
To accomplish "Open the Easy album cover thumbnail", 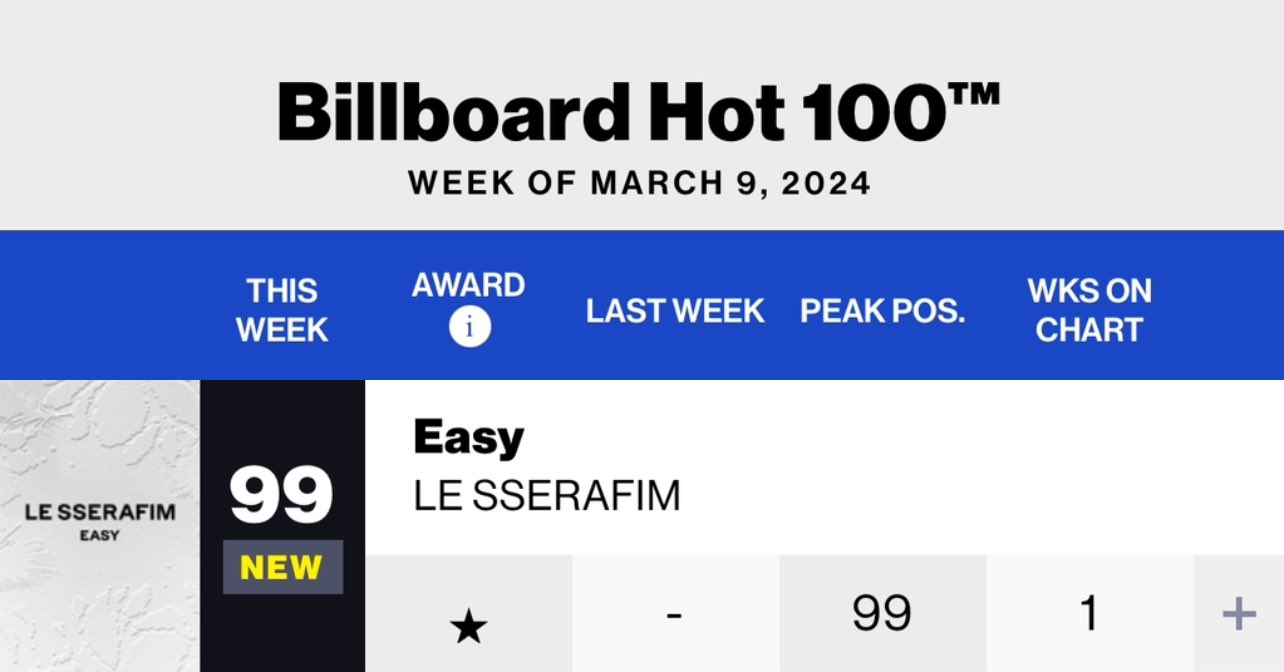I will click(100, 525).
